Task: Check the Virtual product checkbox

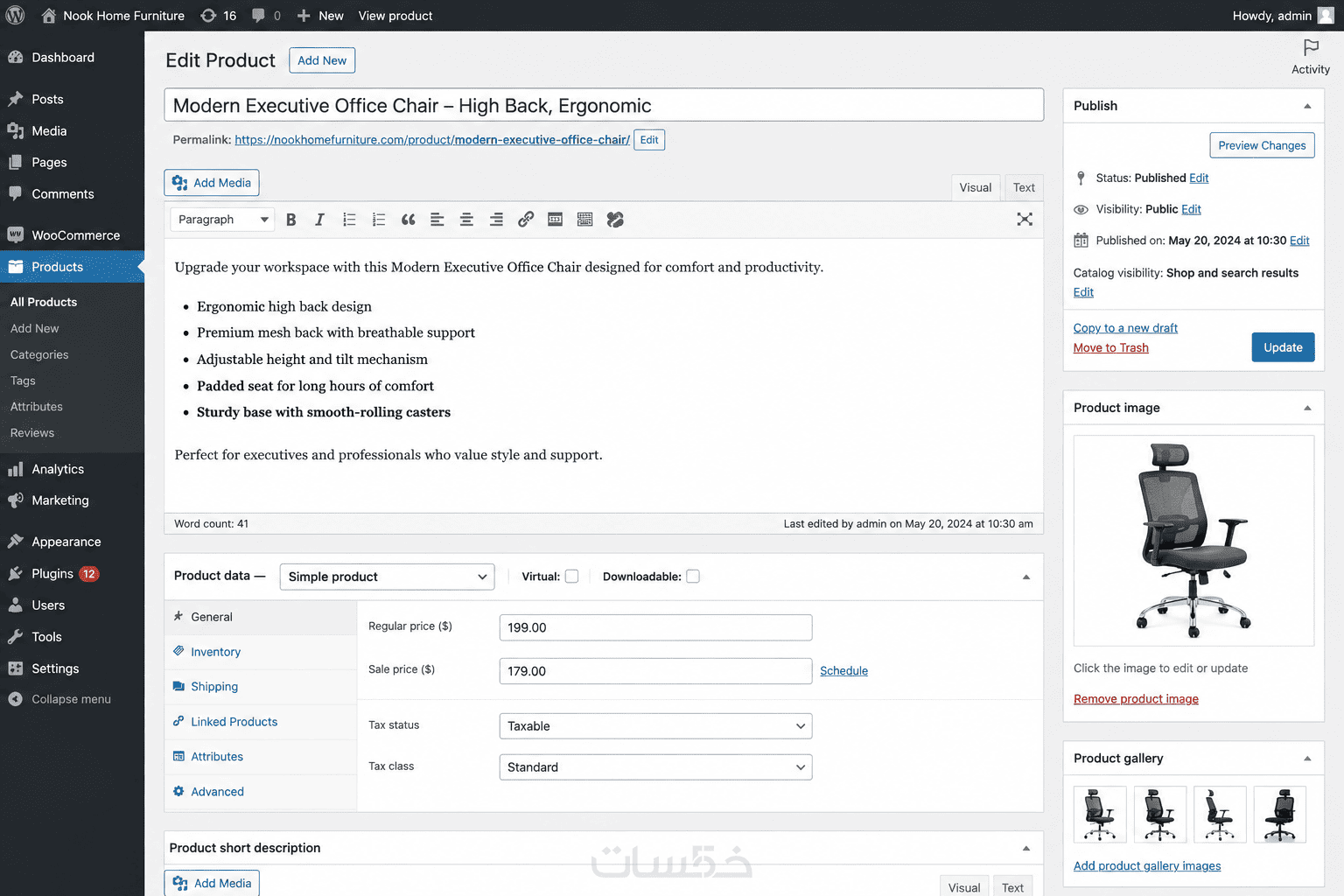Action: 572,577
